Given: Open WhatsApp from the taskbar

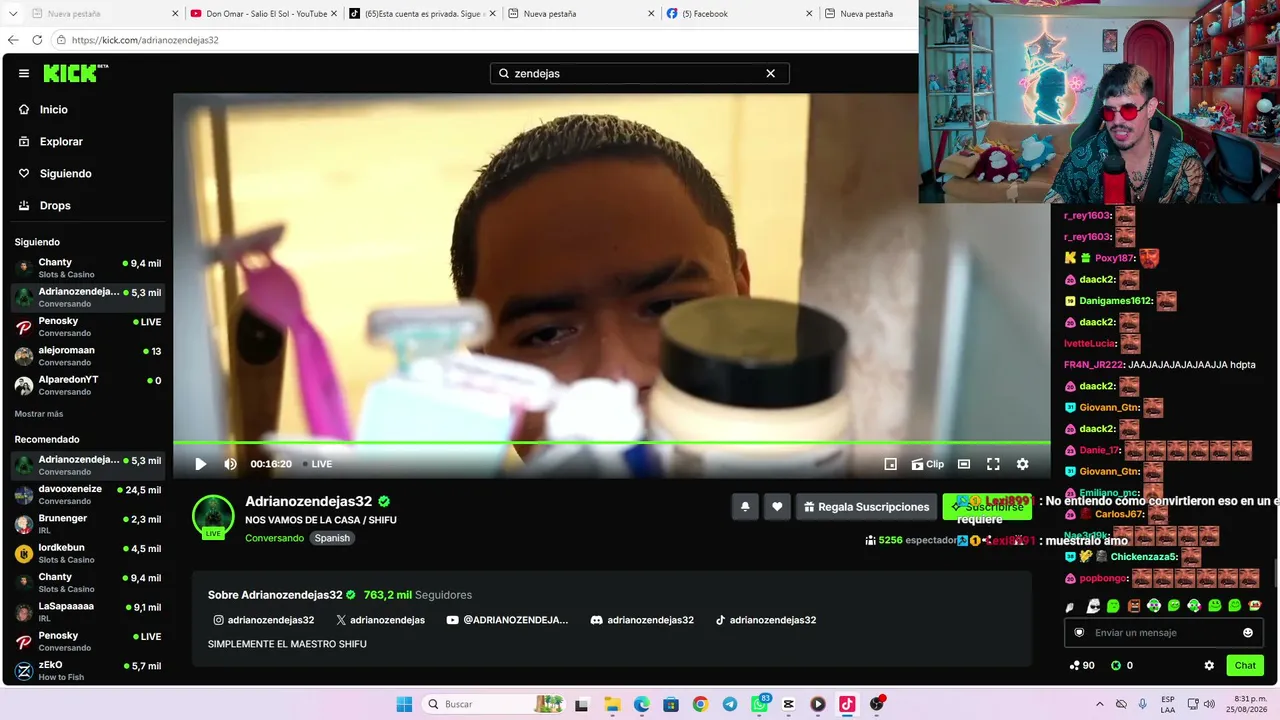Looking at the screenshot, I should pyautogui.click(x=759, y=704).
